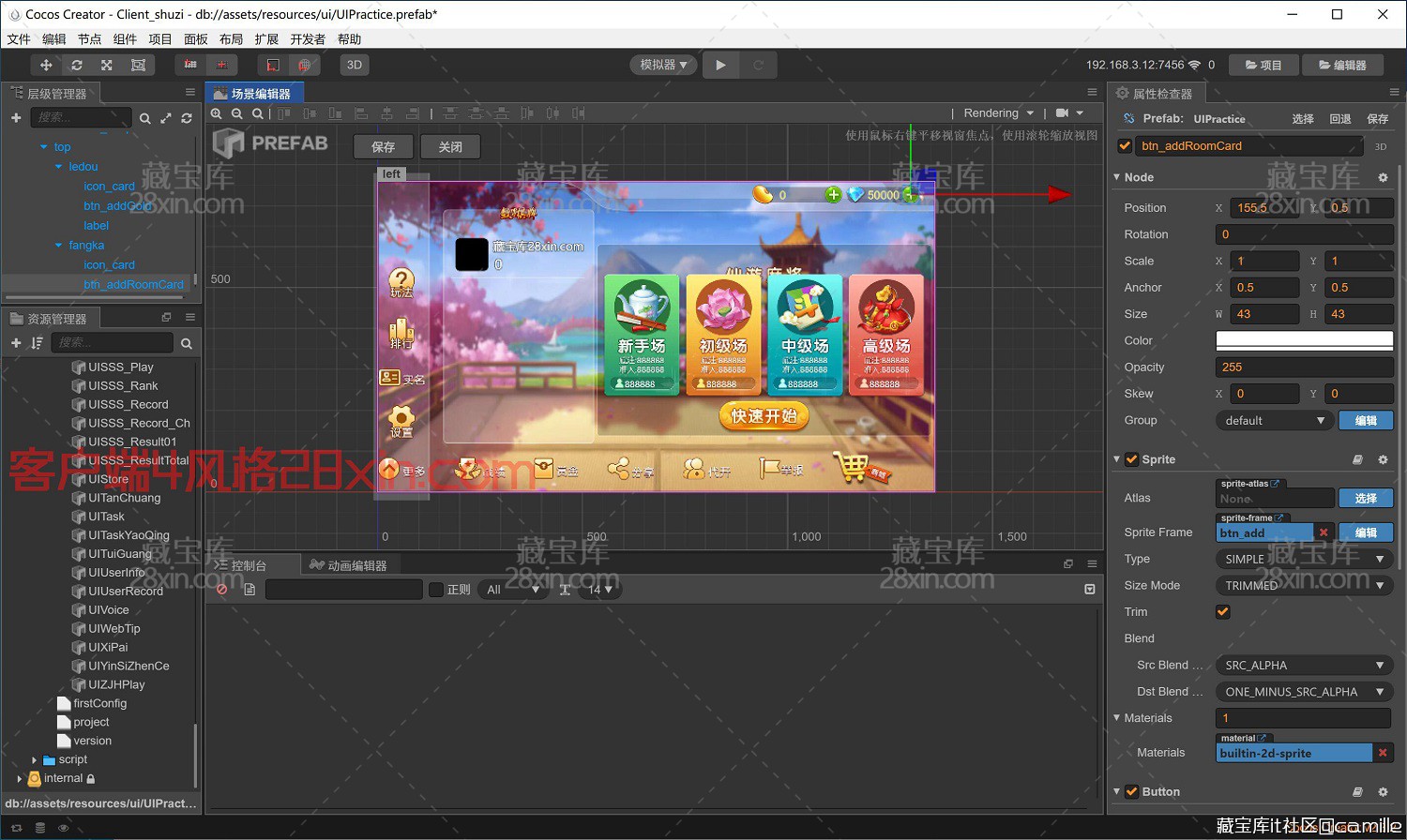
Task: Zoom in the scene editor view
Action: click(x=217, y=113)
